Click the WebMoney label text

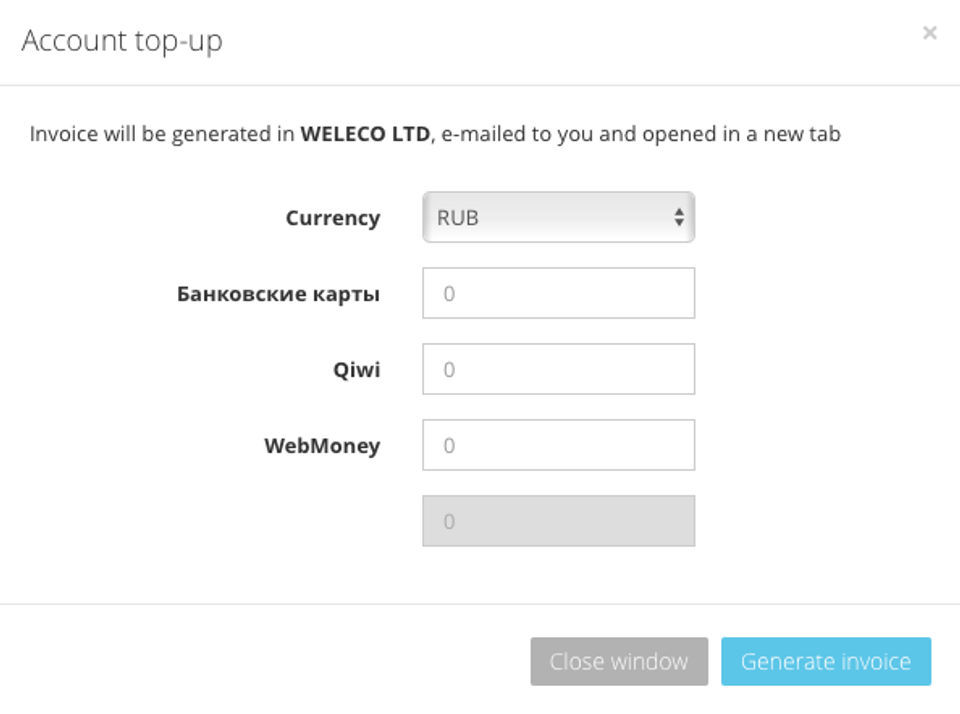(x=322, y=446)
